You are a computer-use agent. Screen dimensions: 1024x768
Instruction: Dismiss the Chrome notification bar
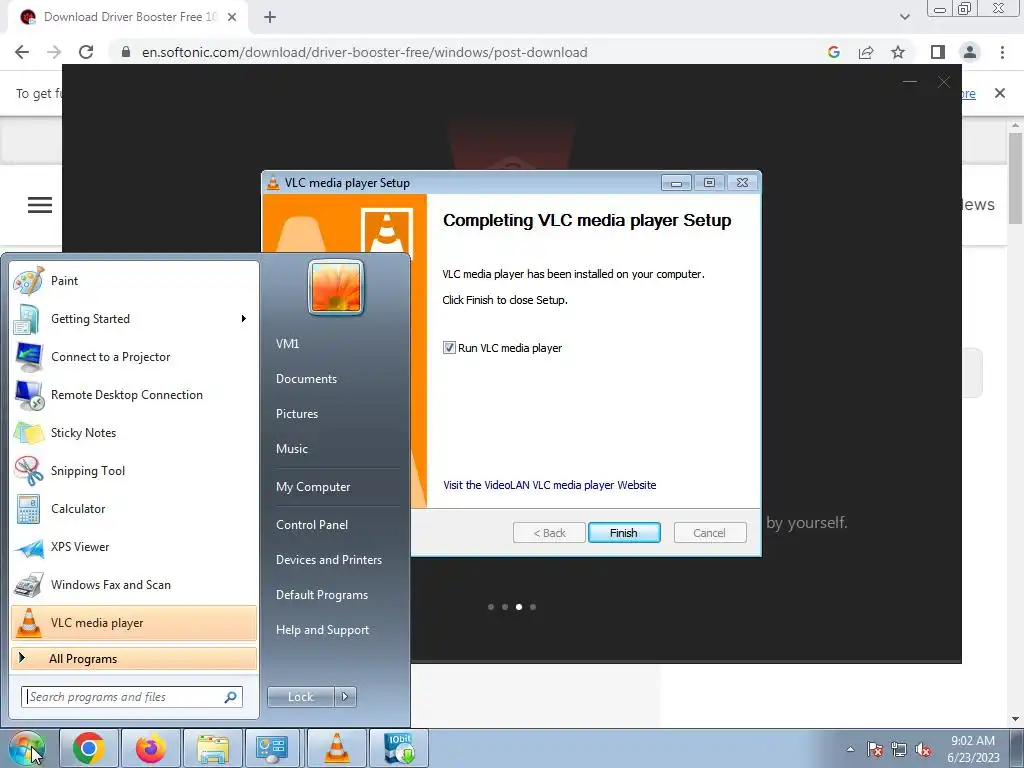click(1000, 93)
